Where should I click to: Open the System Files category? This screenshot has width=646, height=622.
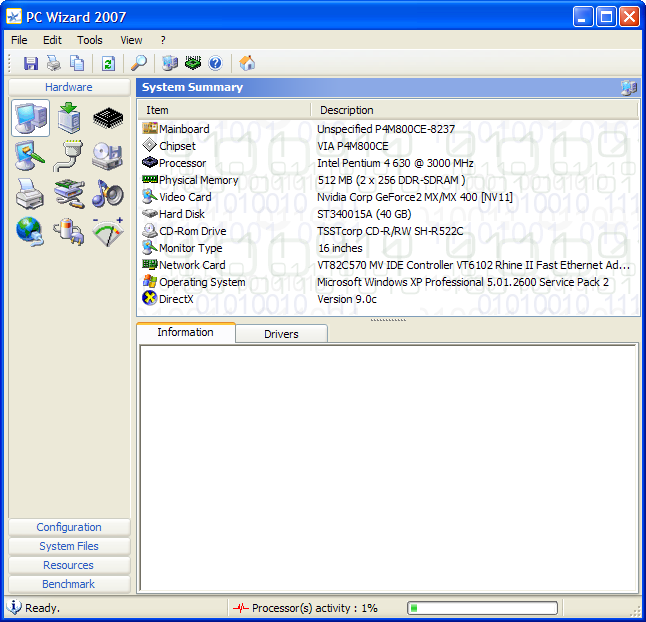[69, 546]
